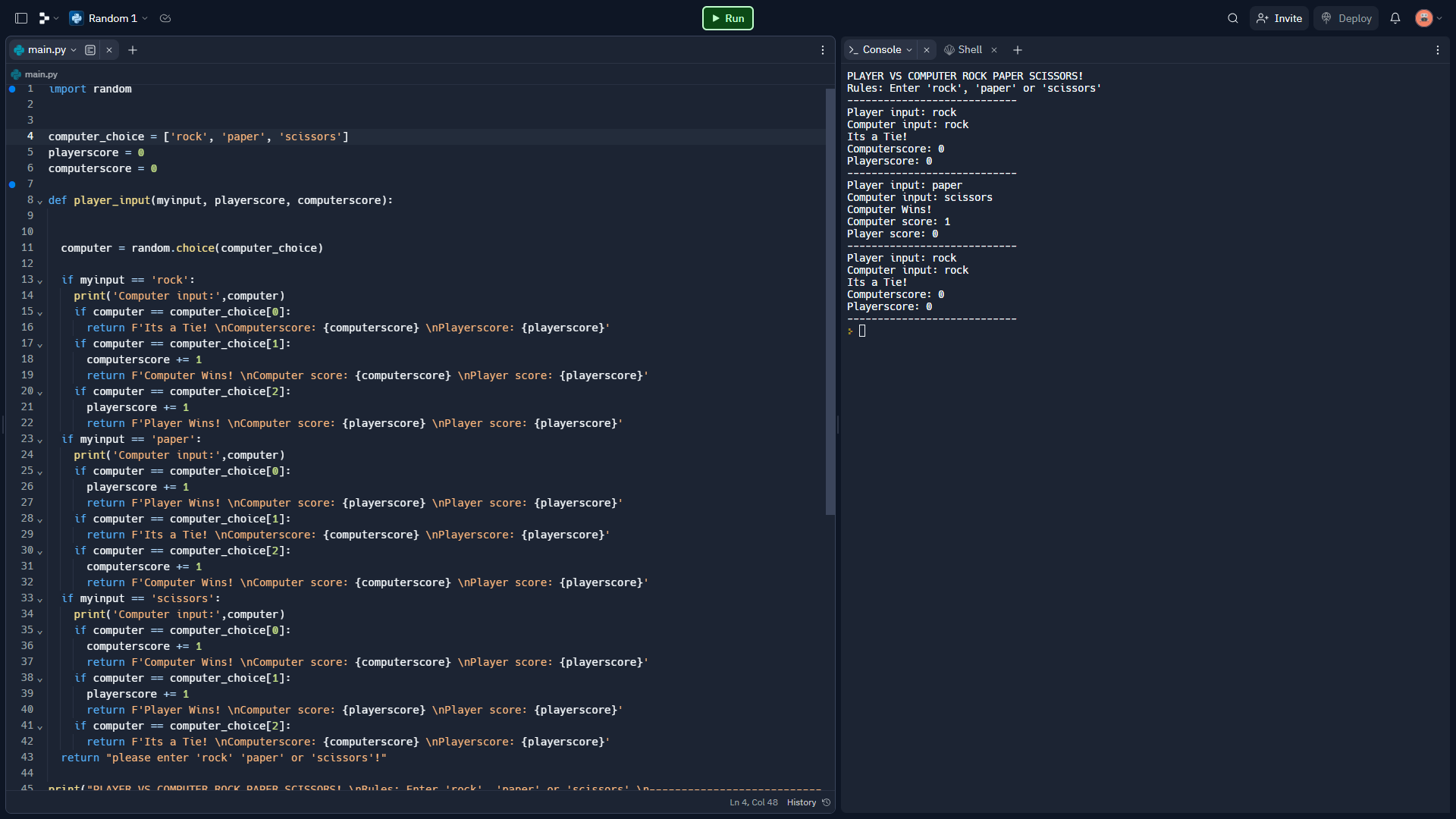Viewport: 1456px width, 819px height.
Task: Click the file format icon in main.py tab
Action: (x=90, y=50)
